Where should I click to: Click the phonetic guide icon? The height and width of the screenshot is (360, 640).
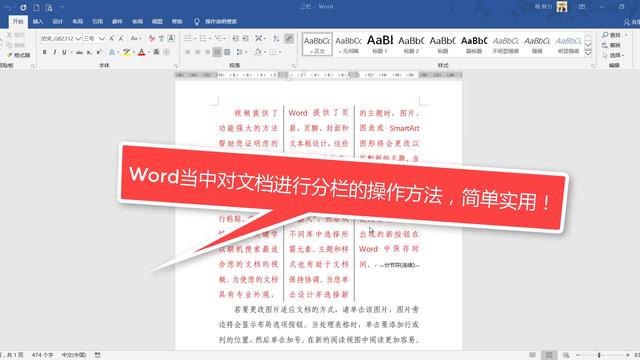162,38
